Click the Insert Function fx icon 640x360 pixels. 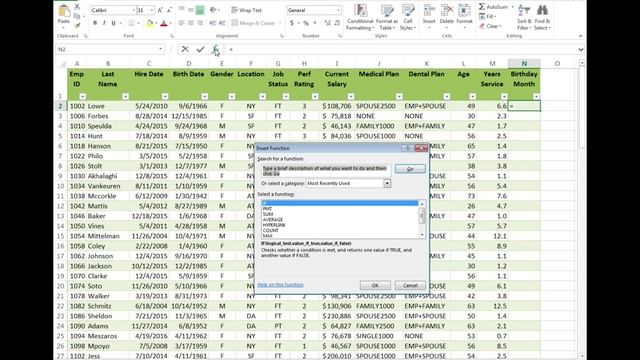[215, 49]
